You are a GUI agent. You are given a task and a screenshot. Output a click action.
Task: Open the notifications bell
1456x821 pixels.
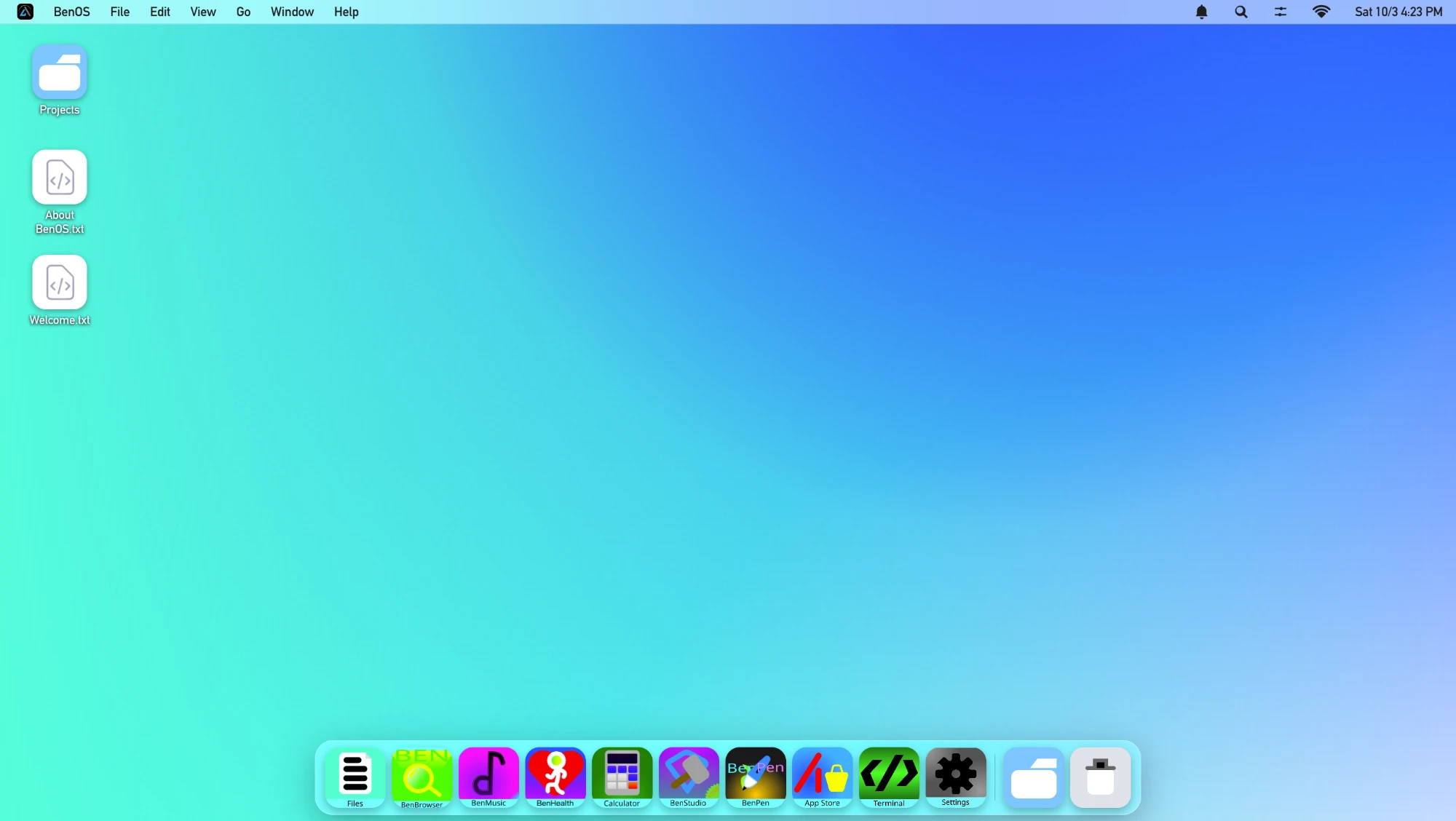[x=1202, y=12]
